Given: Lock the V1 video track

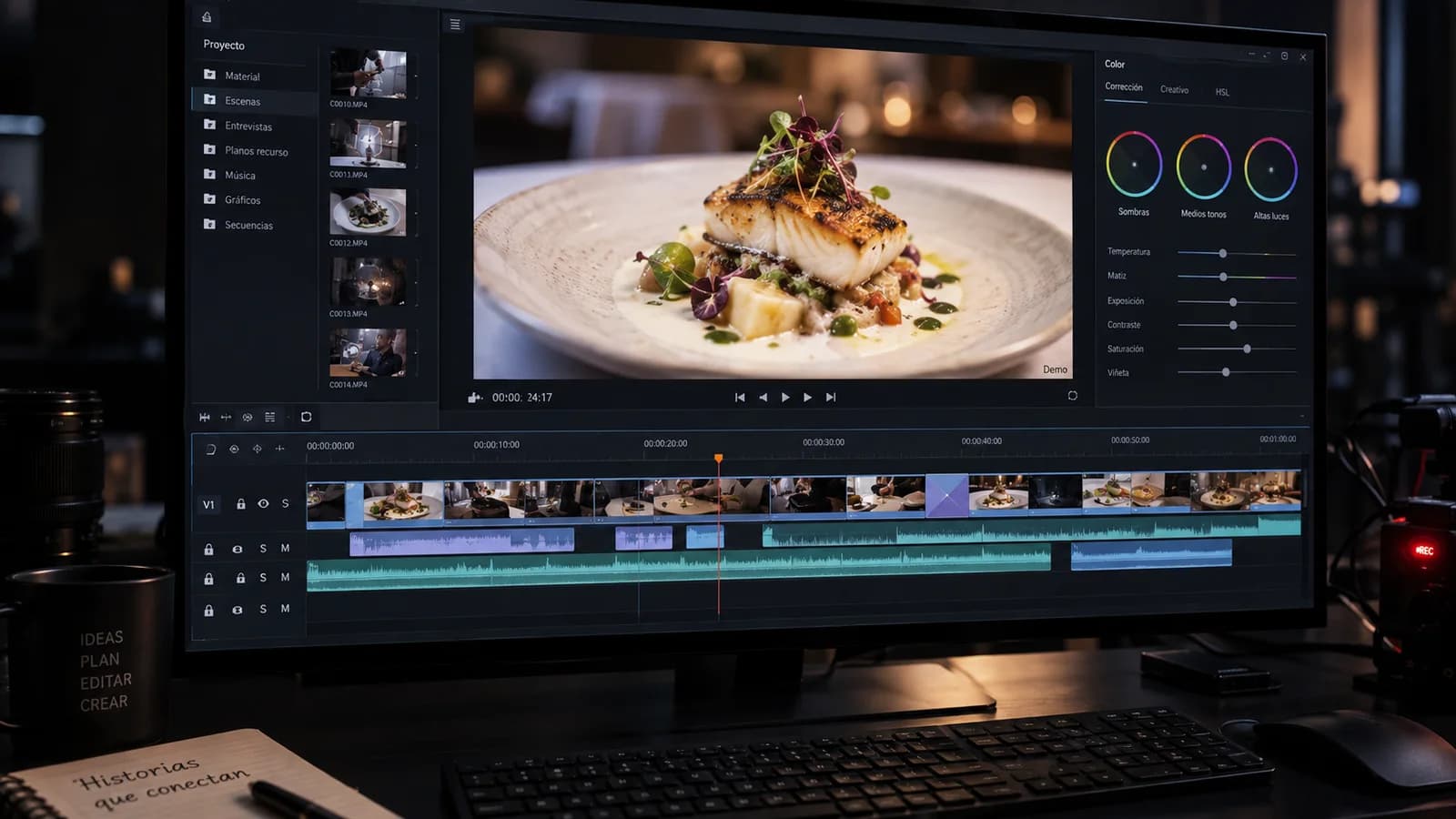Looking at the screenshot, I should [241, 504].
